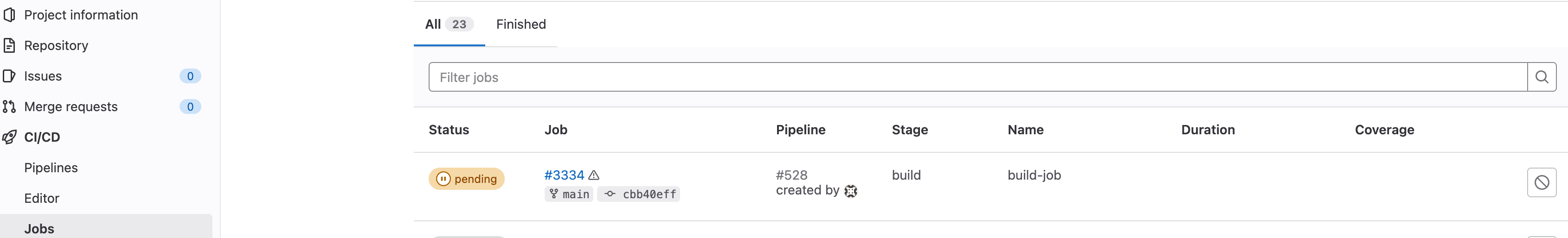Open commit cbb40eff link
The width and height of the screenshot is (1568, 238).
(649, 194)
